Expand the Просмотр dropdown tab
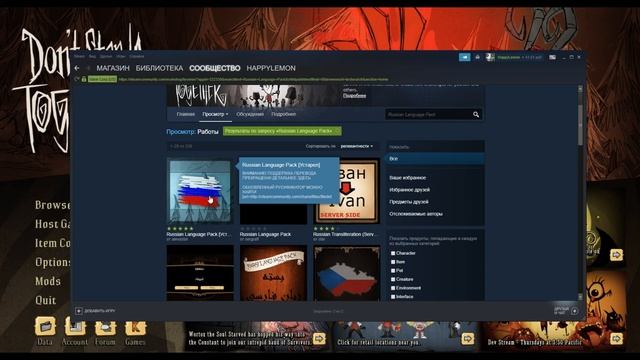The image size is (640, 360). 215,114
